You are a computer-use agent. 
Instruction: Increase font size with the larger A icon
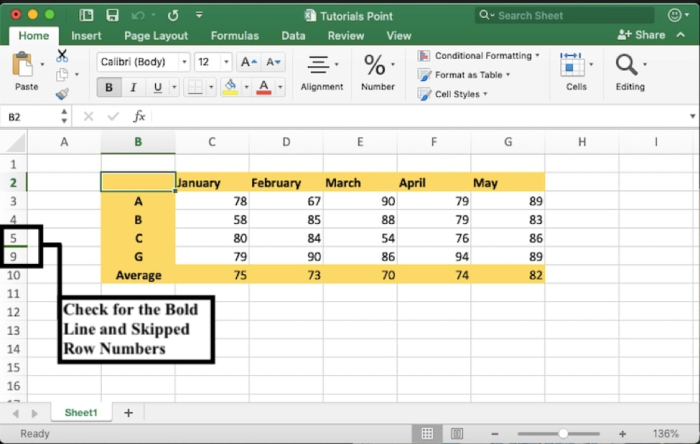248,62
